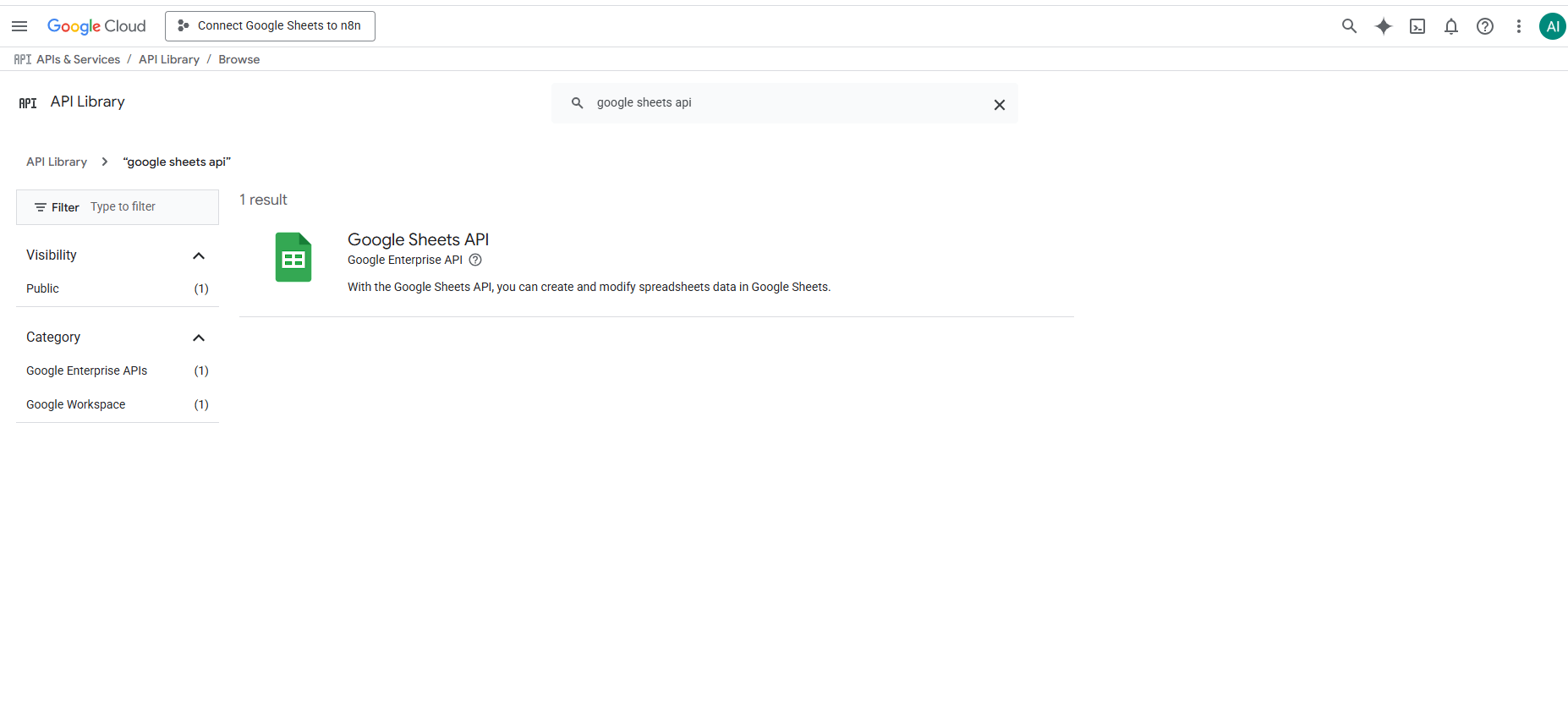
Task: Open notifications bell icon
Action: [x=1451, y=26]
